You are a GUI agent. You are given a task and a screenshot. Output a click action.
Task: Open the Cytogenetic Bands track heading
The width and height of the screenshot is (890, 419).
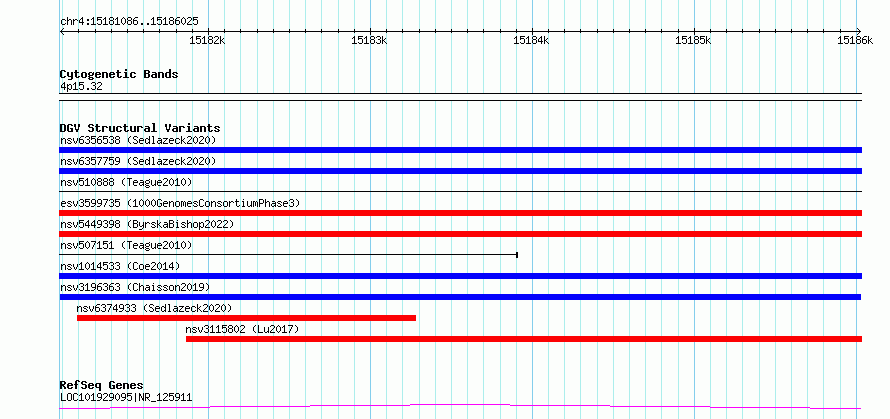coord(119,74)
